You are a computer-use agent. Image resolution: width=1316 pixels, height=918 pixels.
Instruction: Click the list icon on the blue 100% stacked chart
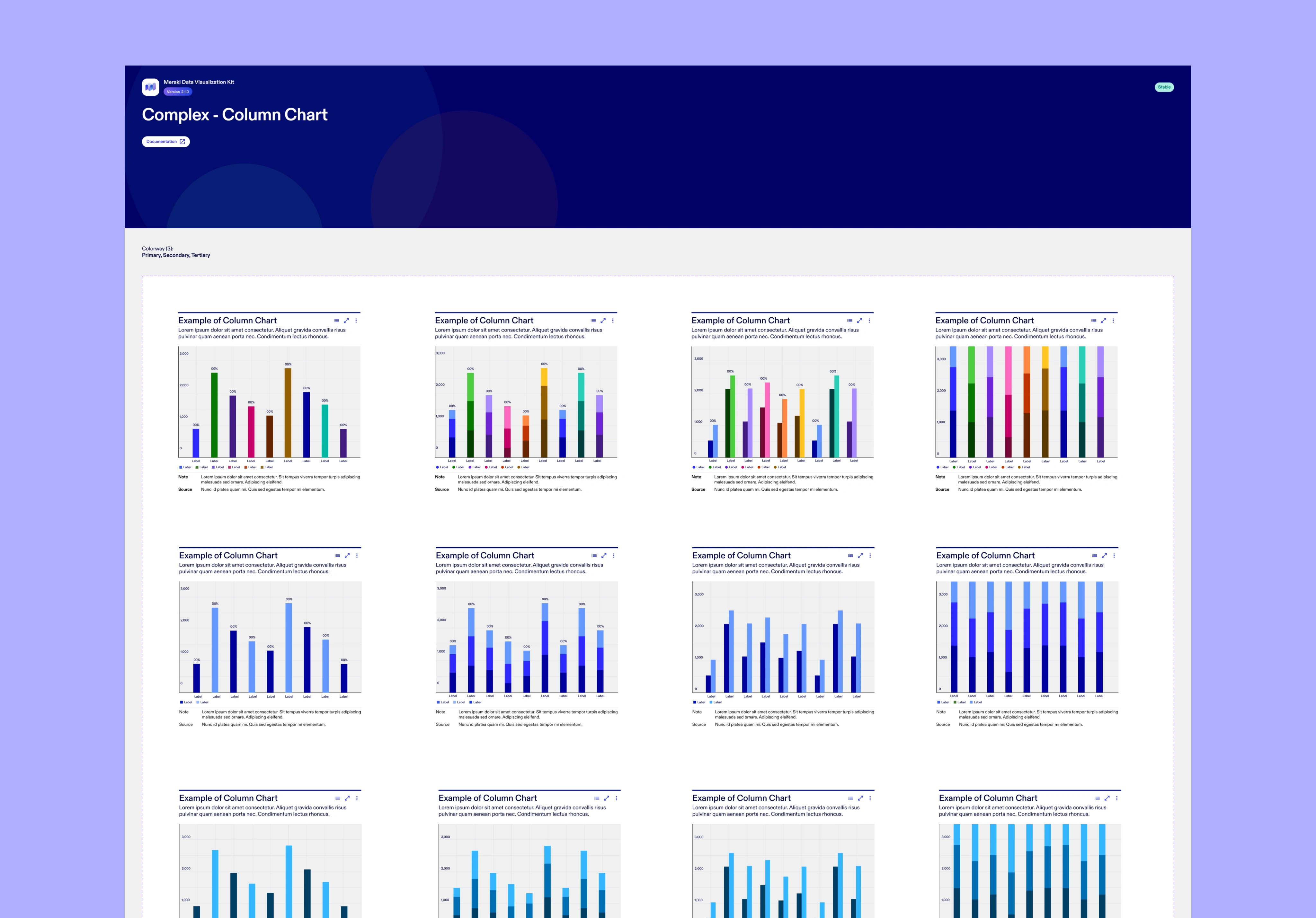tap(1095, 556)
